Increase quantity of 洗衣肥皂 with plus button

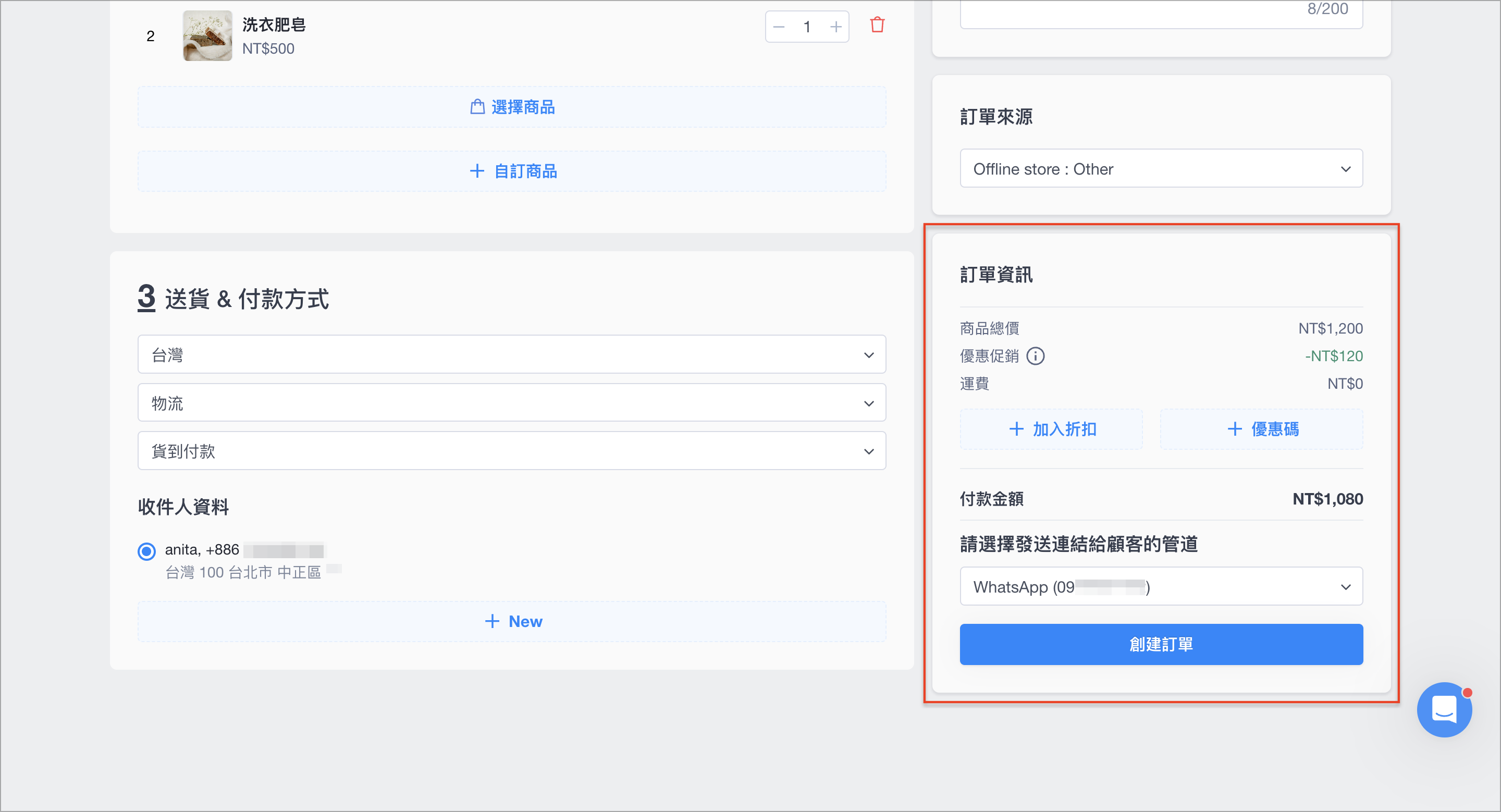835,27
